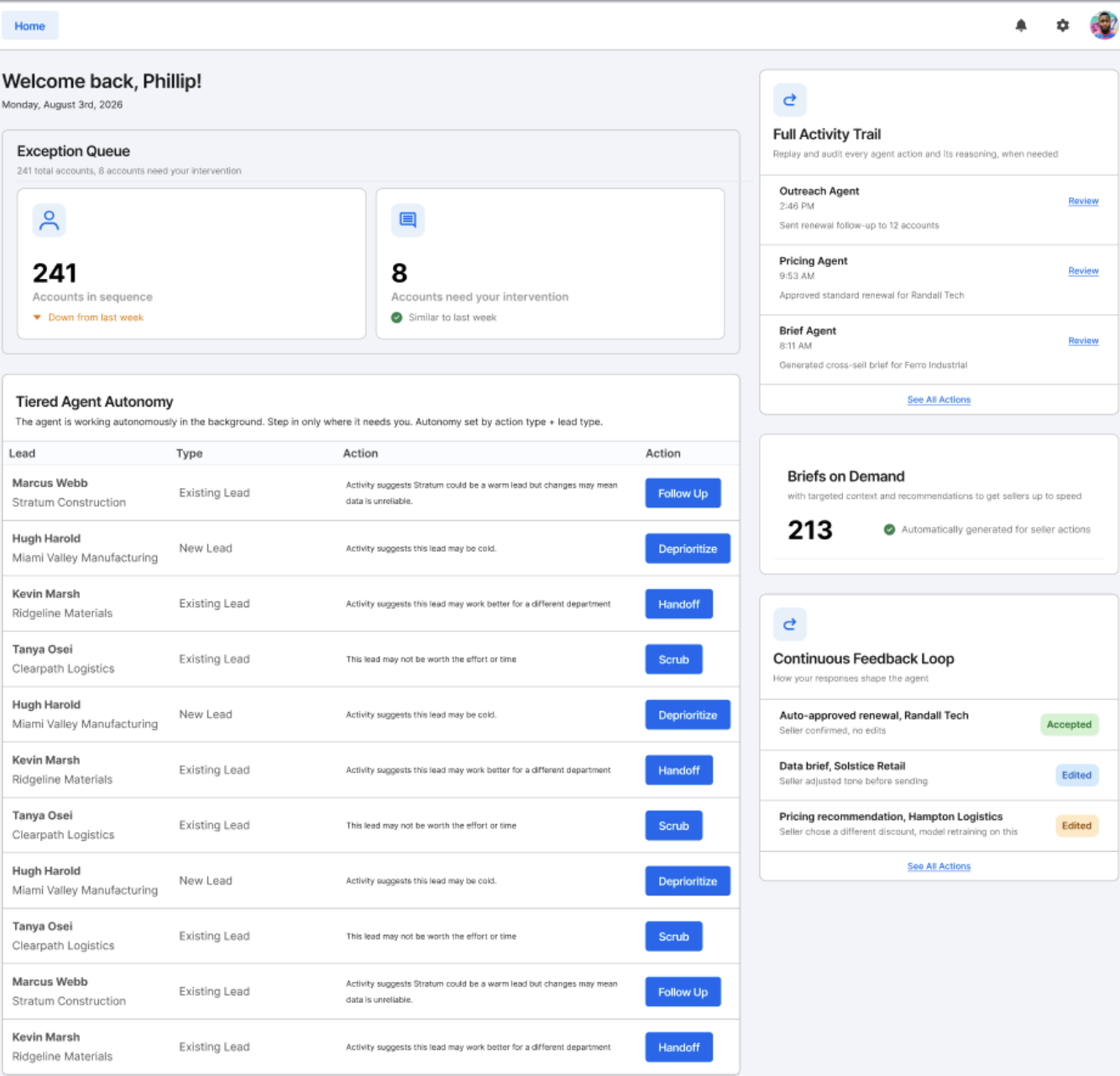1120x1076 pixels.
Task: Click the 'Tiered Agent Autonomy' heading
Action: (95, 402)
